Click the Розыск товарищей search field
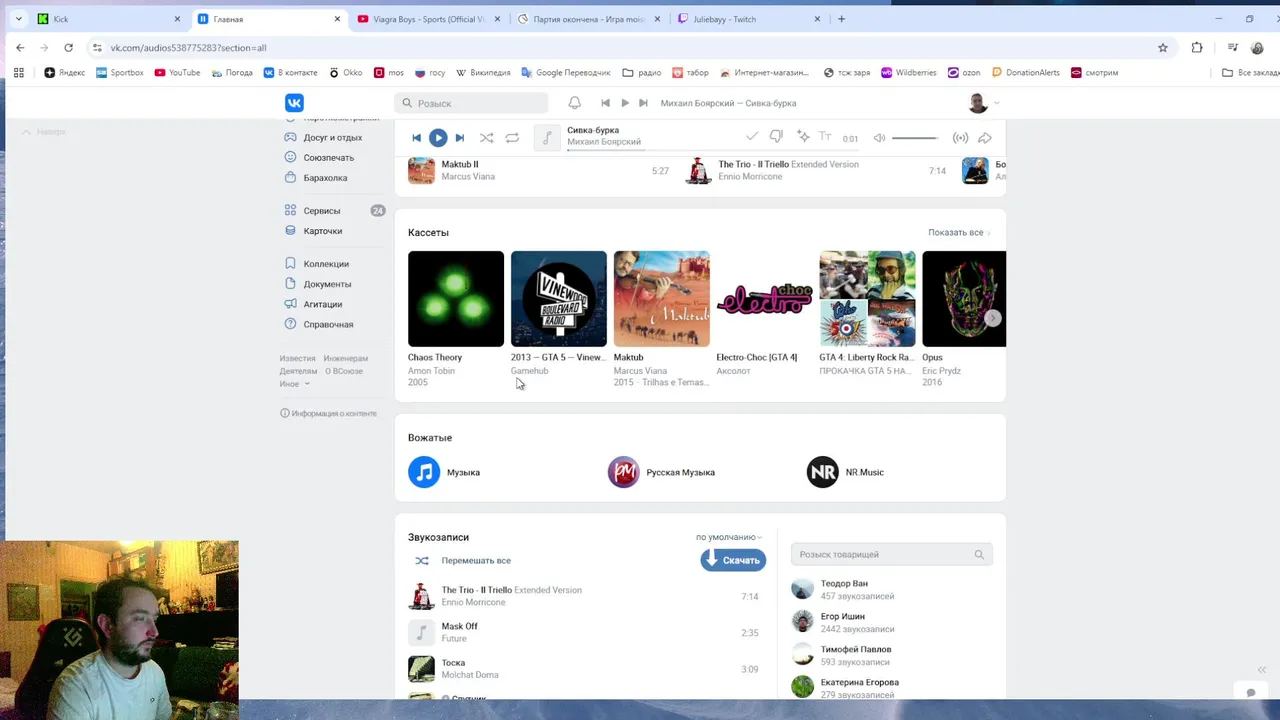The image size is (1280, 720). [x=892, y=554]
